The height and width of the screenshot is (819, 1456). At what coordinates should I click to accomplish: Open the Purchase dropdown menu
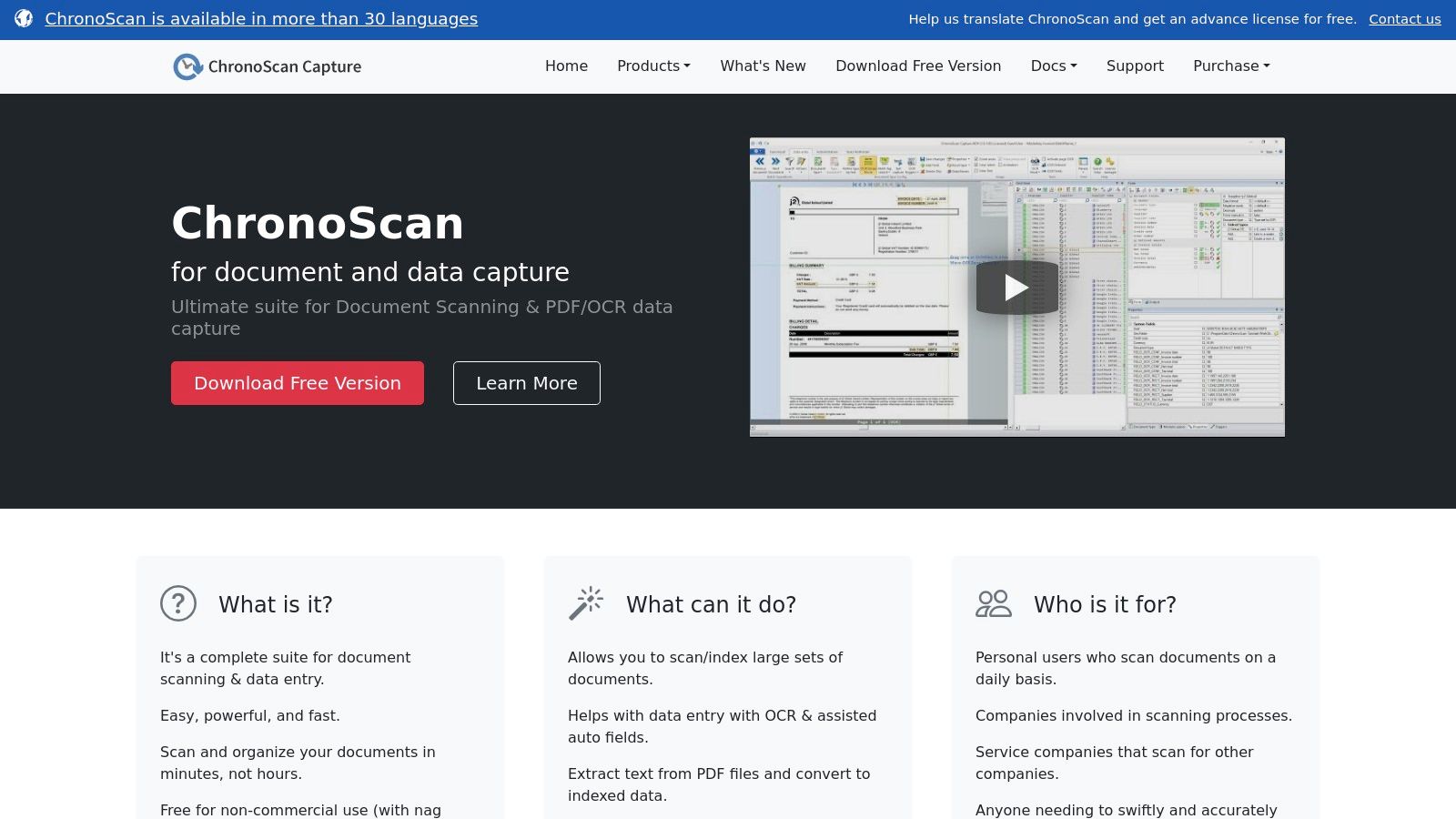pos(1231,66)
